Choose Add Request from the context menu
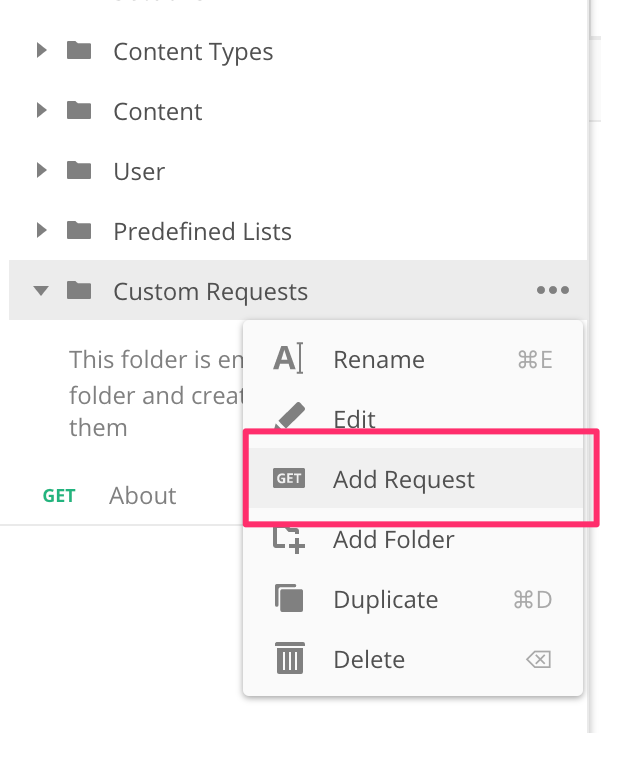The width and height of the screenshot is (642, 774). coord(404,479)
